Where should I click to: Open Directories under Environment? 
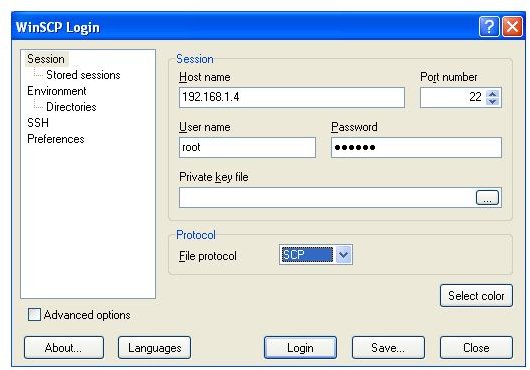pyautogui.click(x=71, y=107)
